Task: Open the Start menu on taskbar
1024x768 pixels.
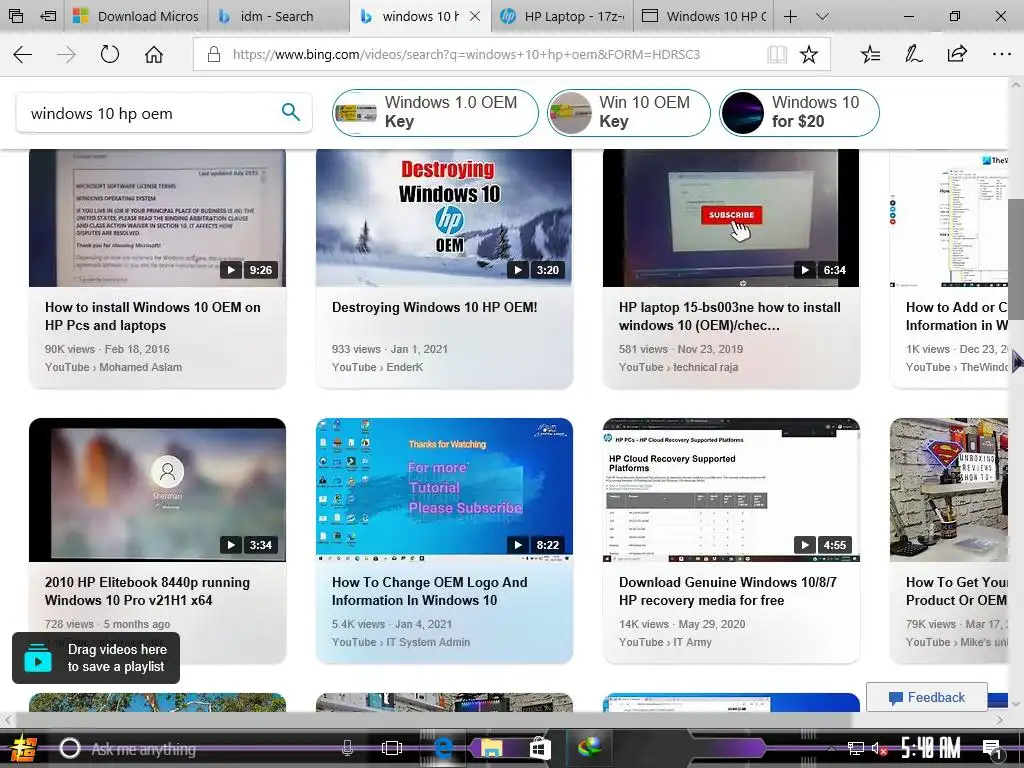Action: point(24,748)
